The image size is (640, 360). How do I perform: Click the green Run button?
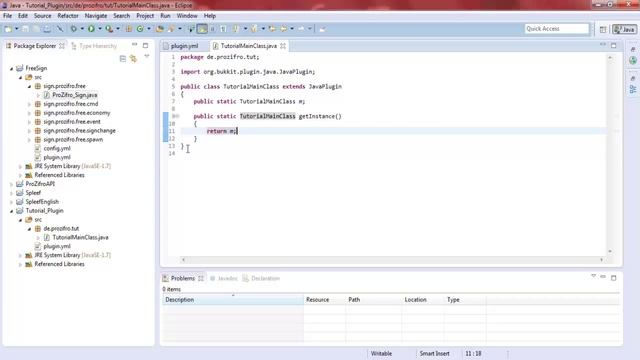pos(91,29)
